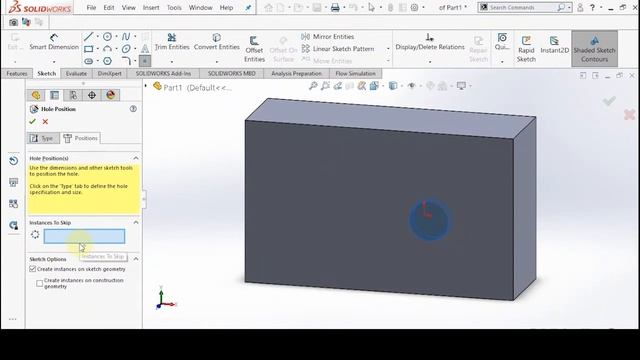Open the FeatureManager design tree tab
The image size is (640, 360).
[x=36, y=95]
